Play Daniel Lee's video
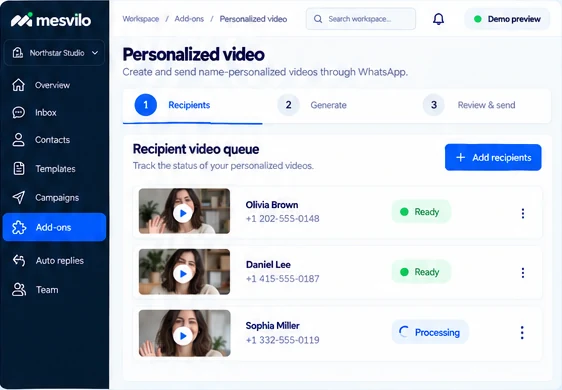Image resolution: width=562 pixels, height=390 pixels. tap(183, 274)
